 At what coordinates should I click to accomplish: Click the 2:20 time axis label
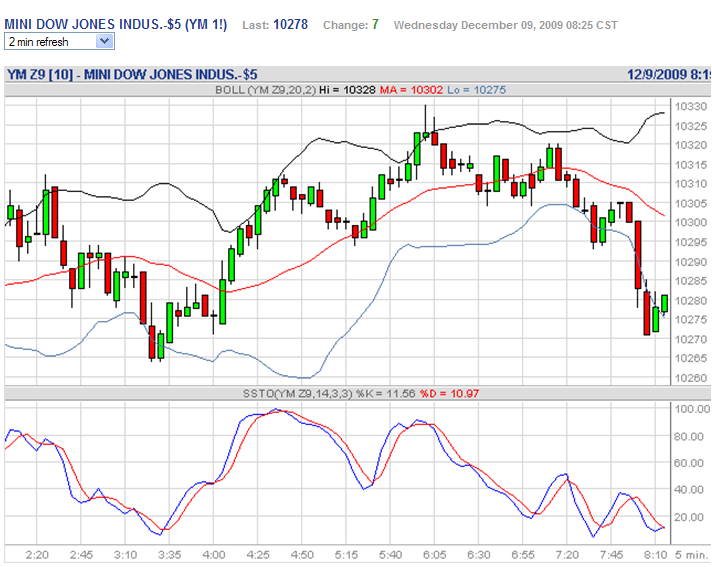[x=37, y=555]
